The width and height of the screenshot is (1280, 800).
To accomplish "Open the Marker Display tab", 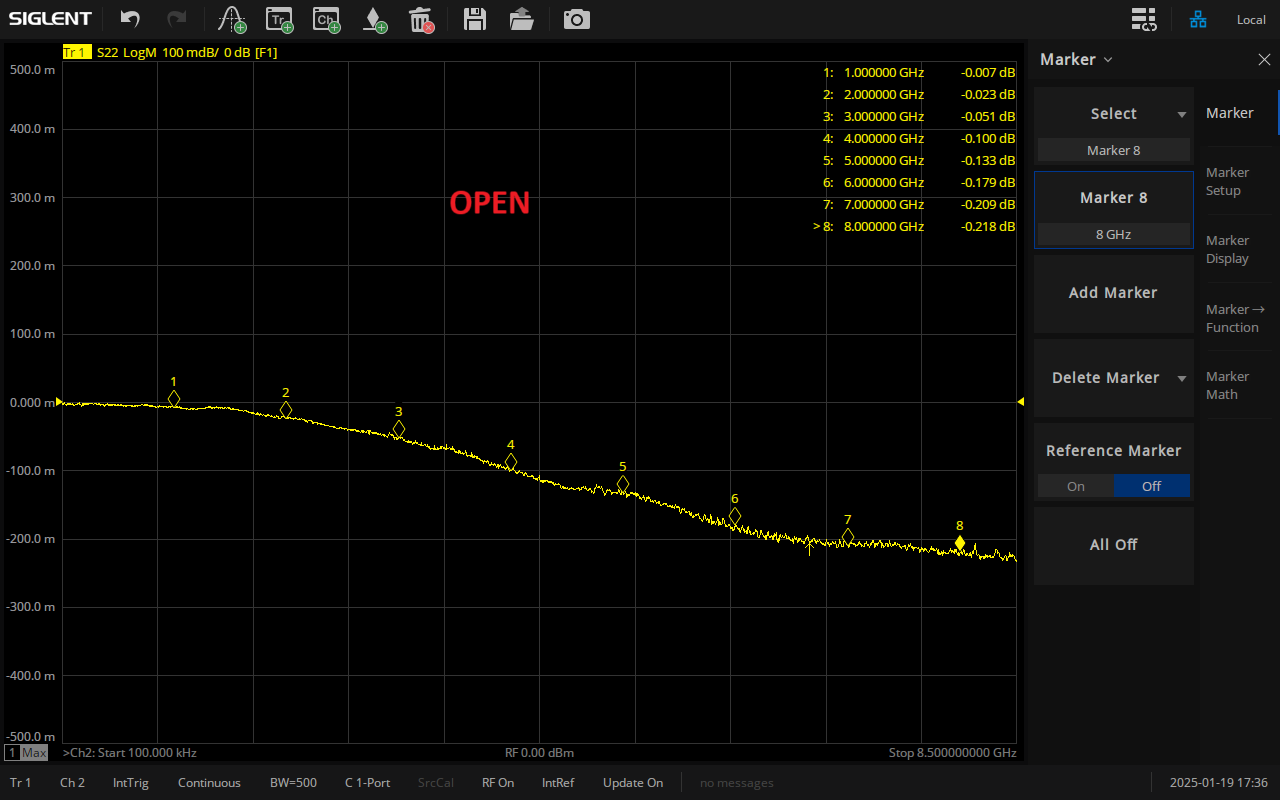I will (x=1227, y=249).
